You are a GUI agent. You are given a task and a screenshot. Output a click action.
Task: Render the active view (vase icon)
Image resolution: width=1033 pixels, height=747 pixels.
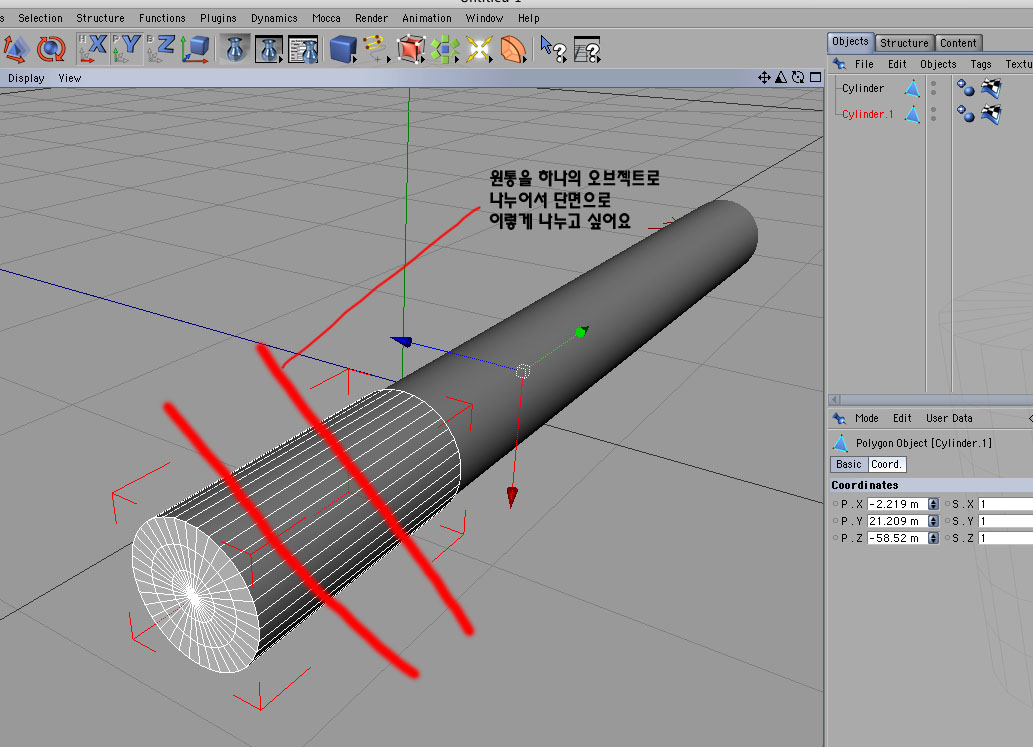point(235,49)
